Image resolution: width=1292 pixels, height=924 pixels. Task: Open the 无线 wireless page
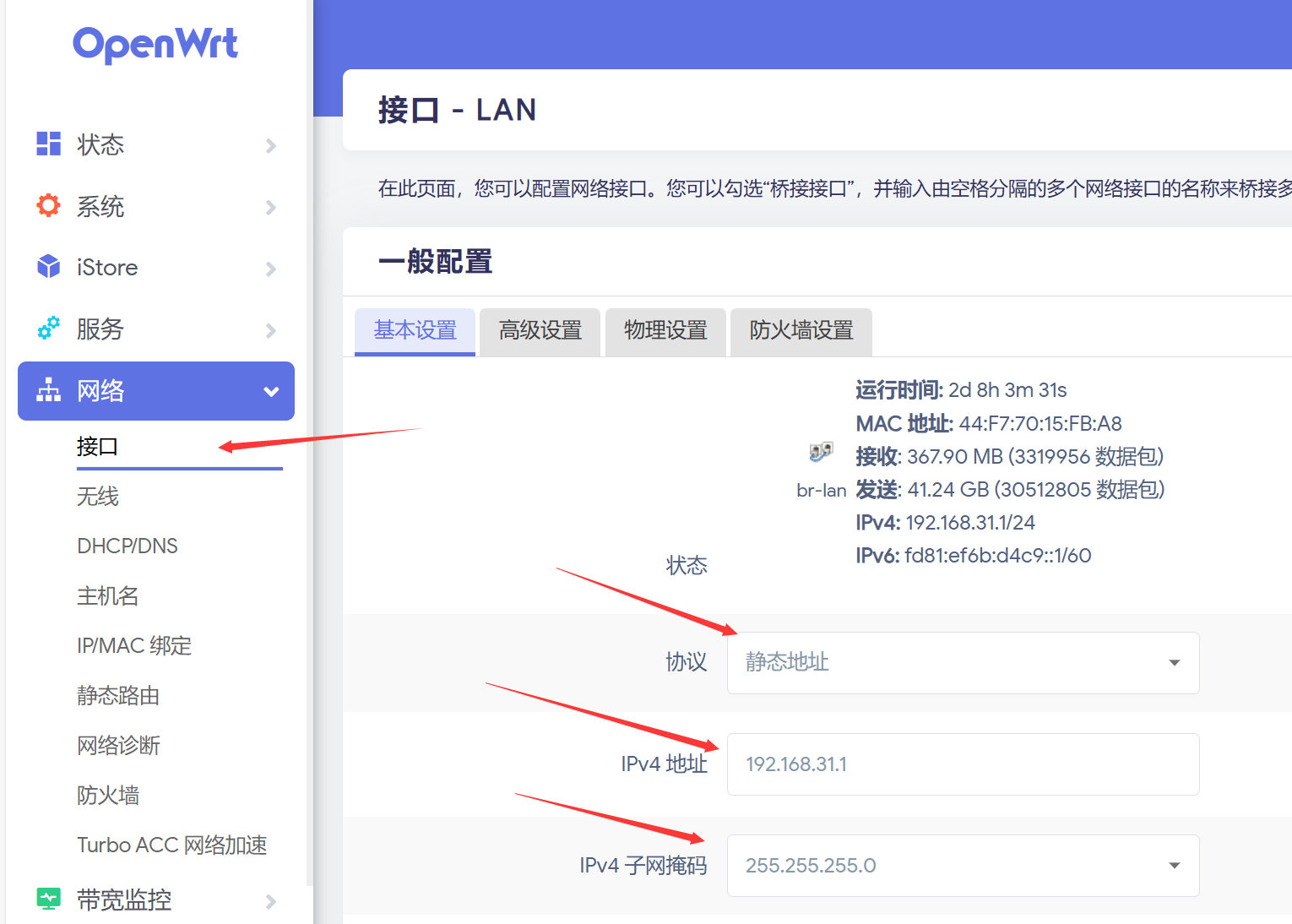(x=98, y=496)
